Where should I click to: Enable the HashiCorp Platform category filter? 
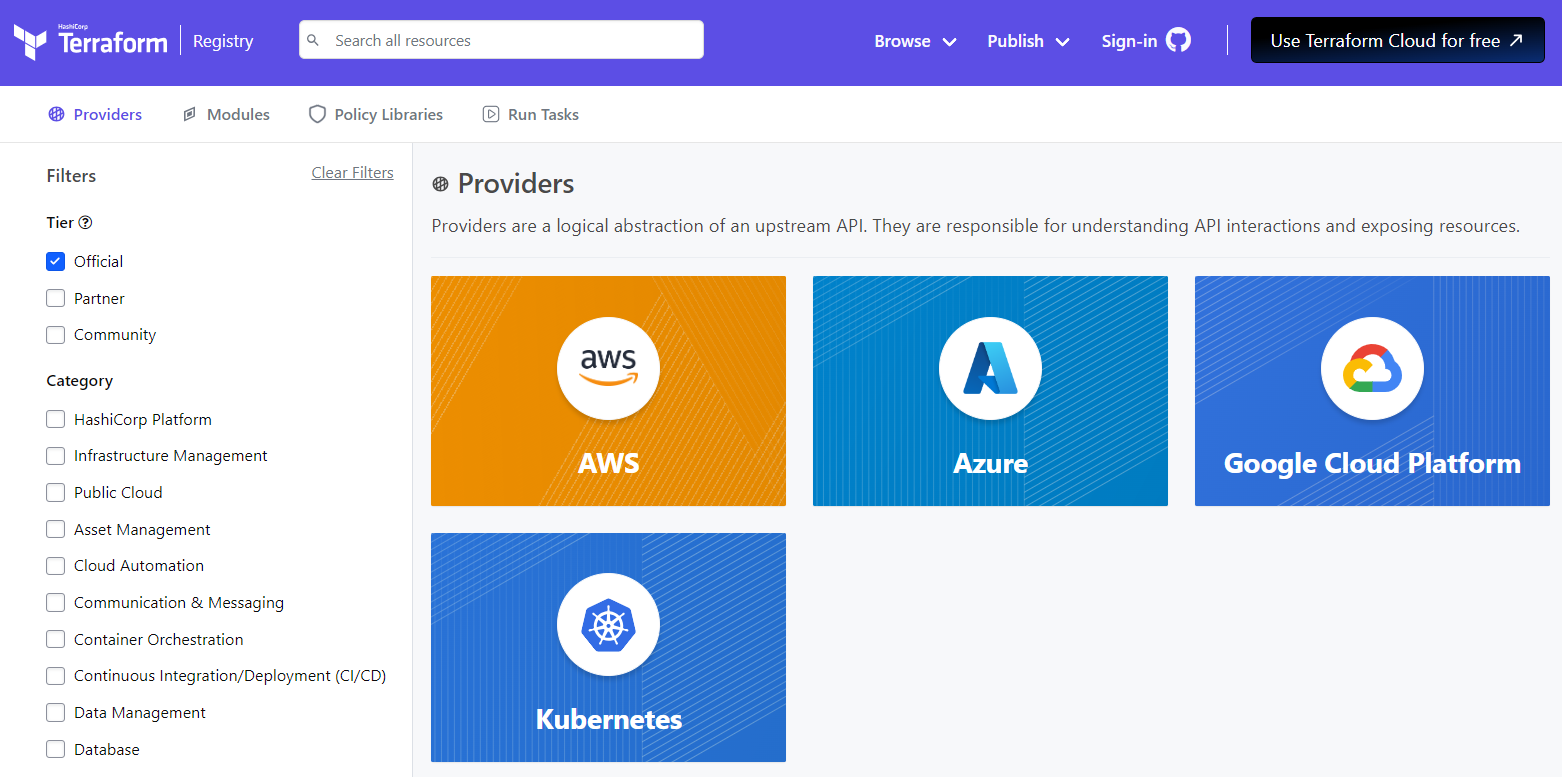[56, 419]
